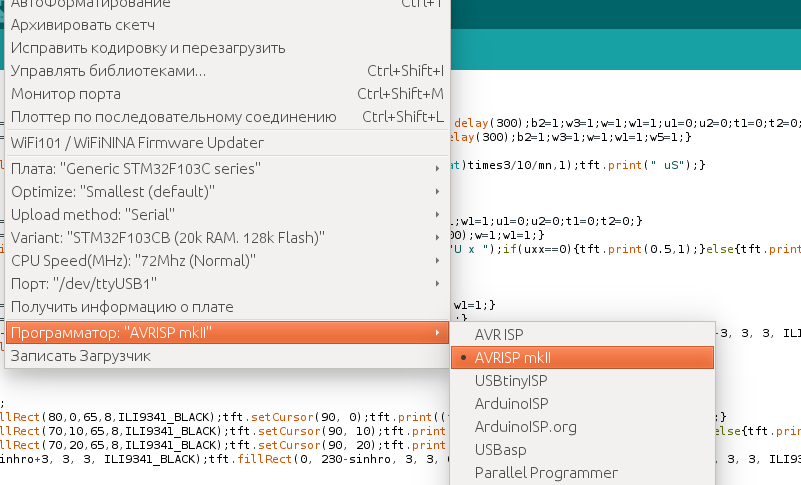Viewport: 801px width, 485px height.
Task: Open WiFi101 / WiFiNINA Firmware Updater
Action: [x=137, y=142]
